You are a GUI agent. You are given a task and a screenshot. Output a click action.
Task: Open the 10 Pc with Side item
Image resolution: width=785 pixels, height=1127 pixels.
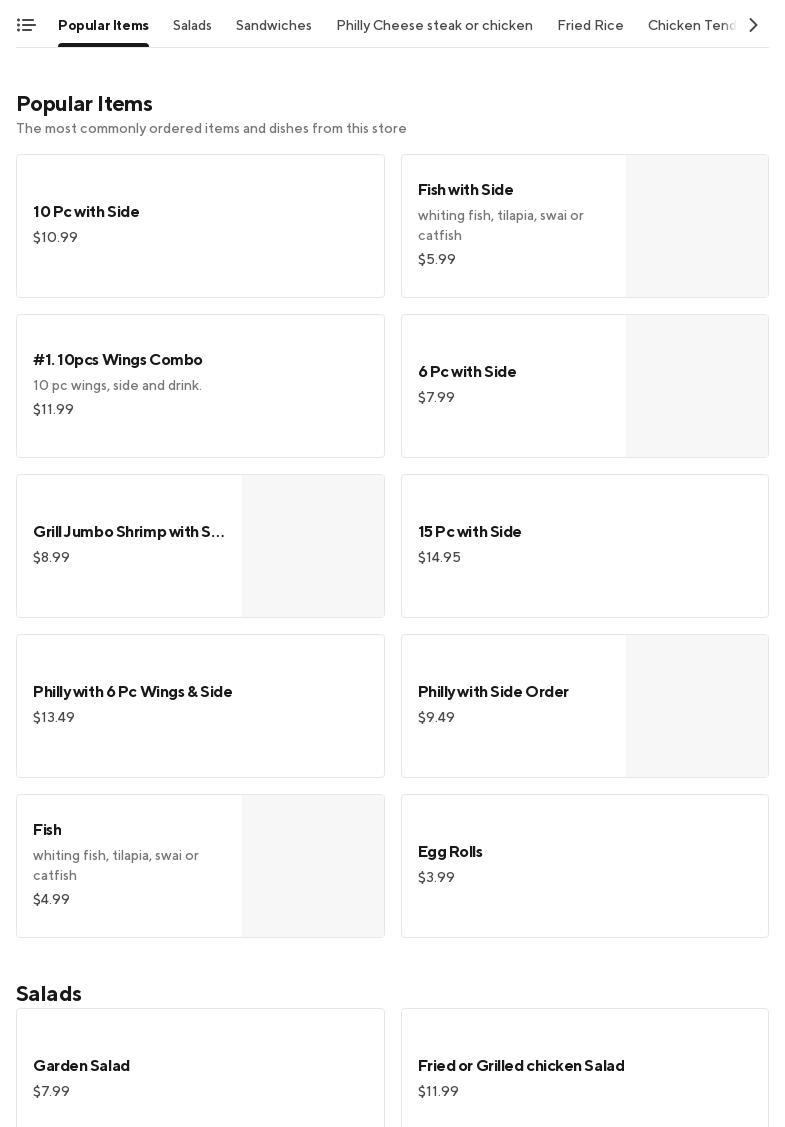click(200, 226)
